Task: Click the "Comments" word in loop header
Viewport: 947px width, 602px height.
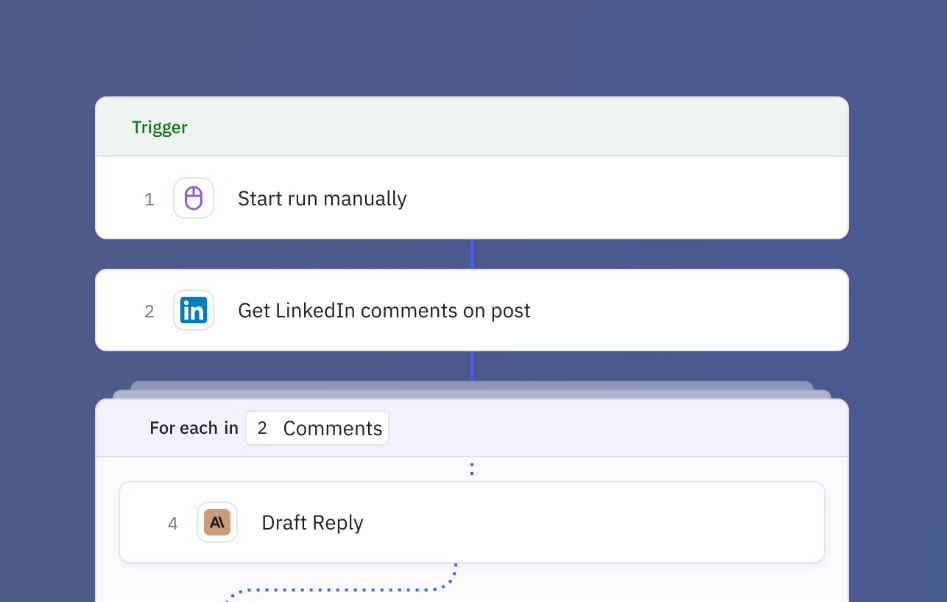Action: pyautogui.click(x=332, y=428)
